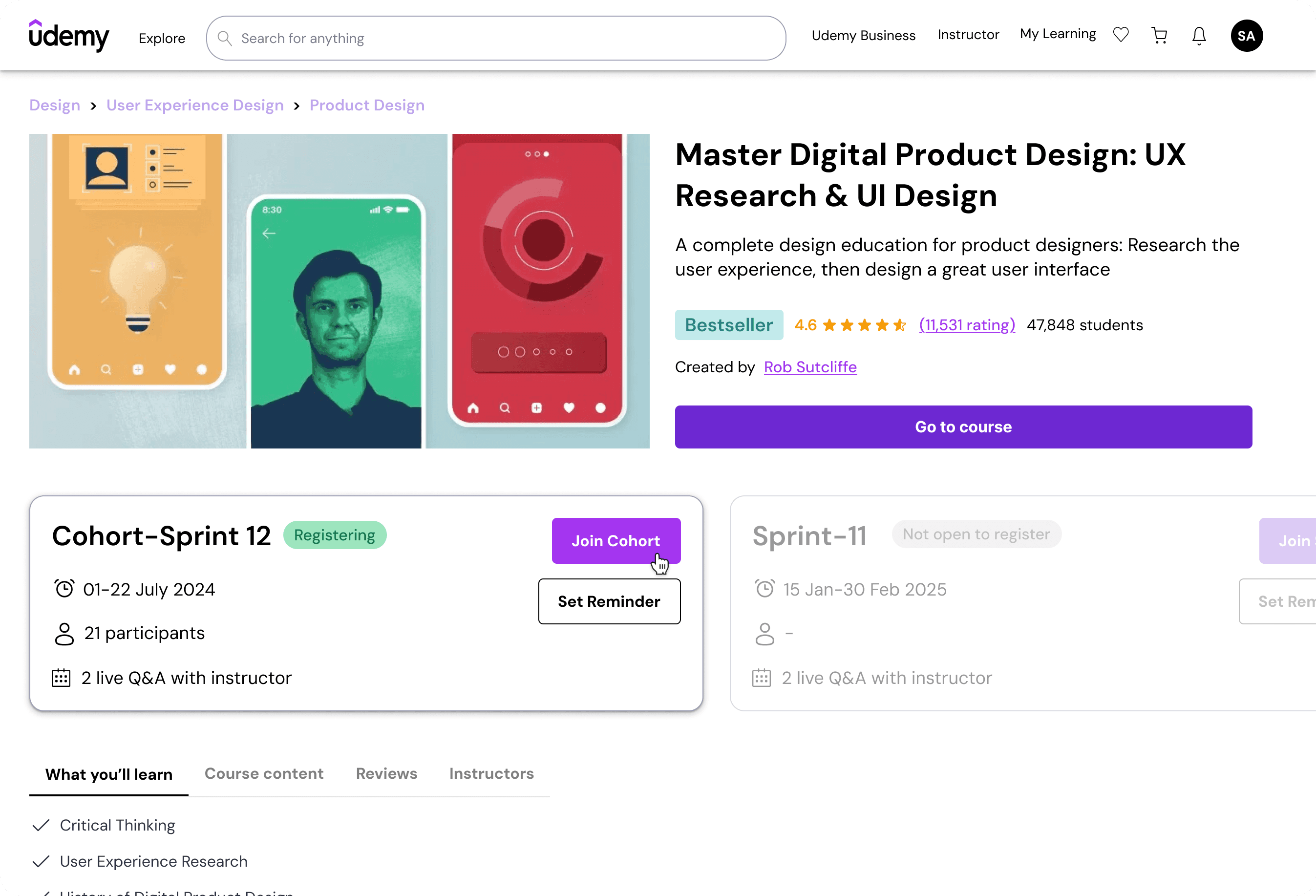View the 11,531 ratings link
The width and height of the screenshot is (1316, 896).
(x=967, y=324)
